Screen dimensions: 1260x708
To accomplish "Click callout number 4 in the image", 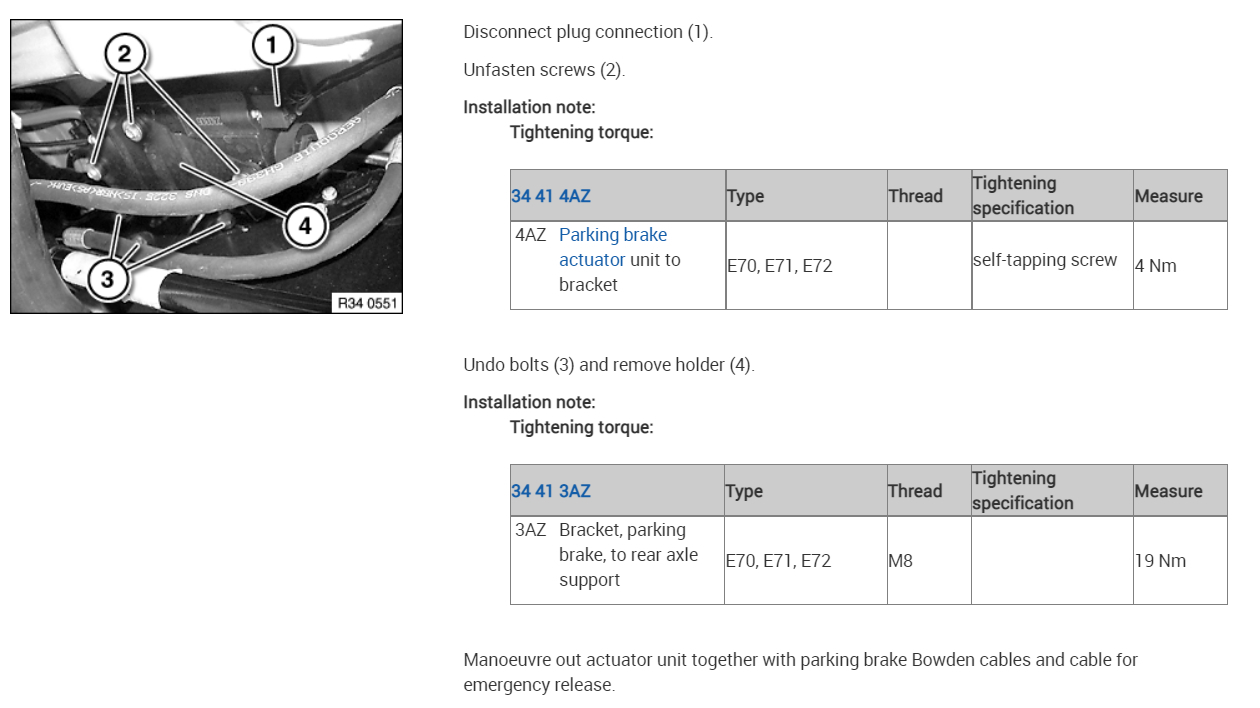I will 304,226.
